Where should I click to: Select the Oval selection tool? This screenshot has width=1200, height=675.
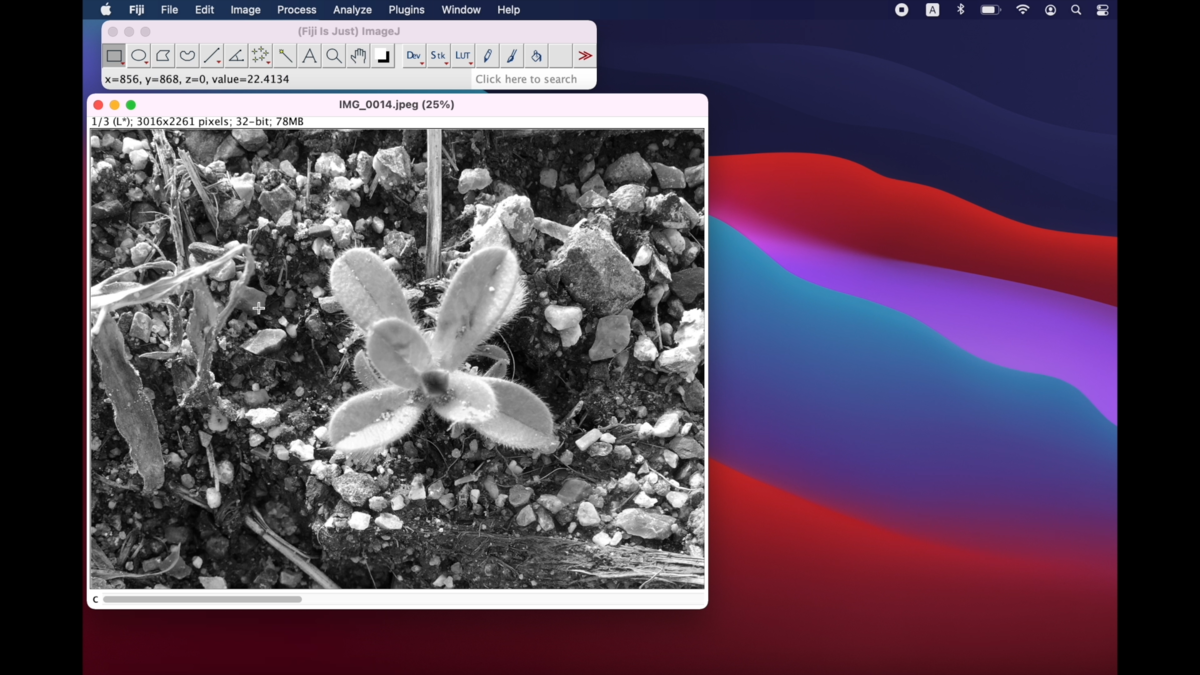point(139,56)
